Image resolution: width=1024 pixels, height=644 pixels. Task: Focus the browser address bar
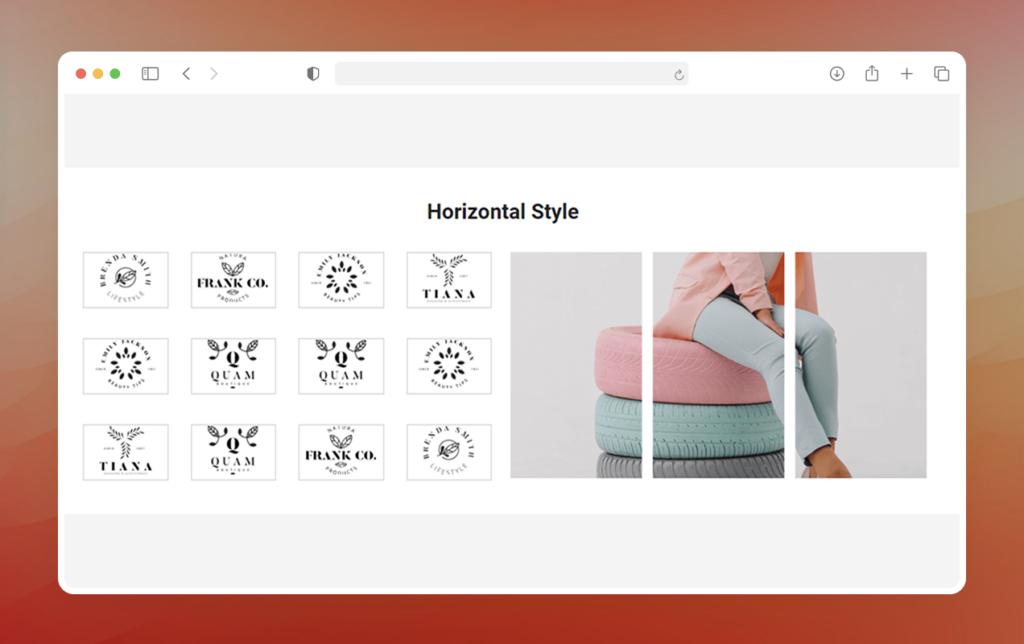(x=511, y=74)
